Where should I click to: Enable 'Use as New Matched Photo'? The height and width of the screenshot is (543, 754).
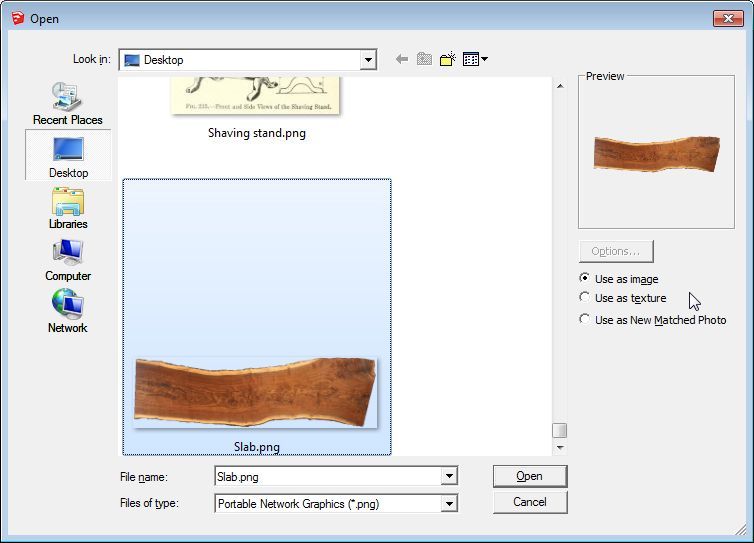(x=585, y=320)
